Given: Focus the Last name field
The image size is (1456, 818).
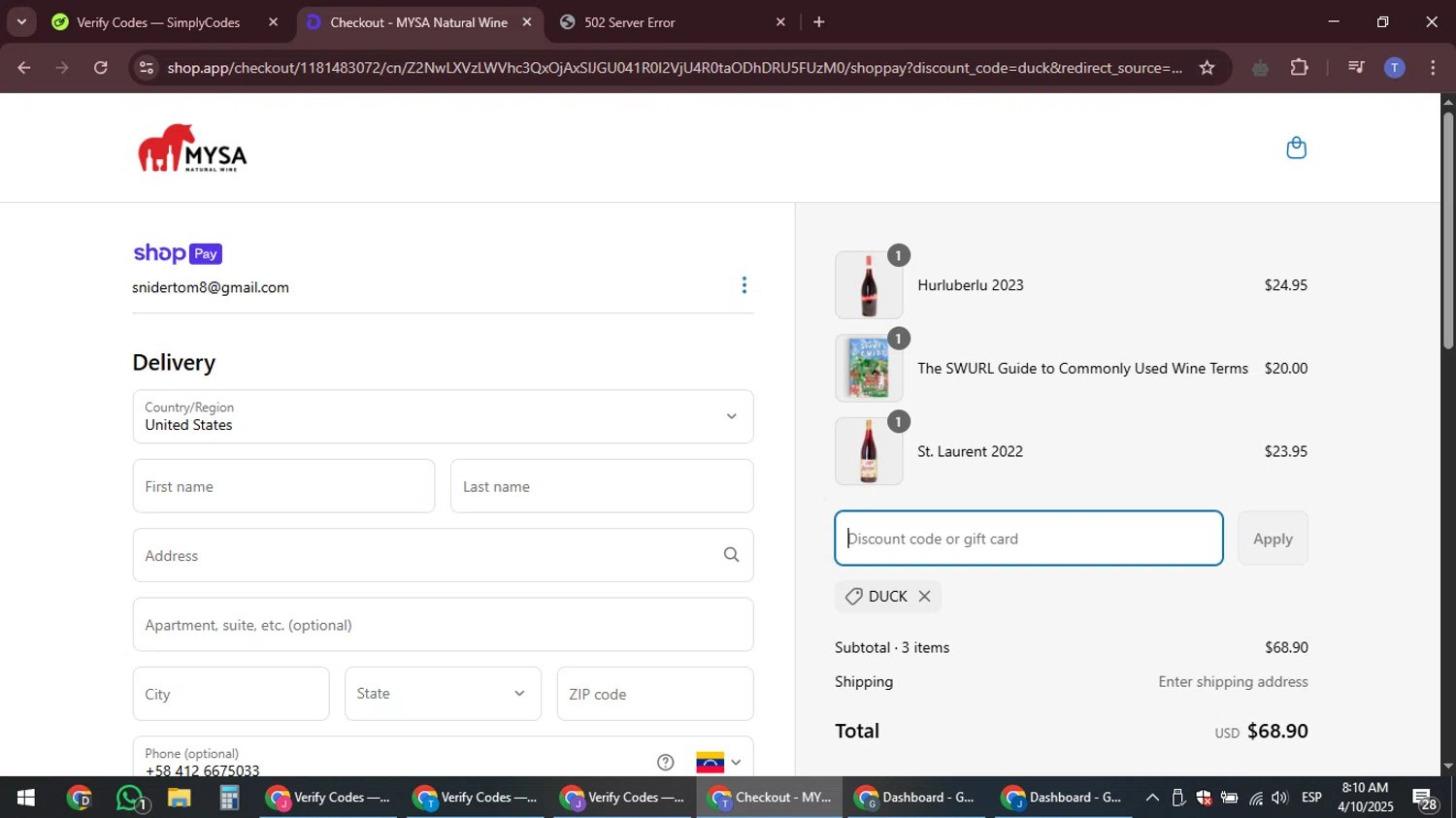Looking at the screenshot, I should click(602, 486).
